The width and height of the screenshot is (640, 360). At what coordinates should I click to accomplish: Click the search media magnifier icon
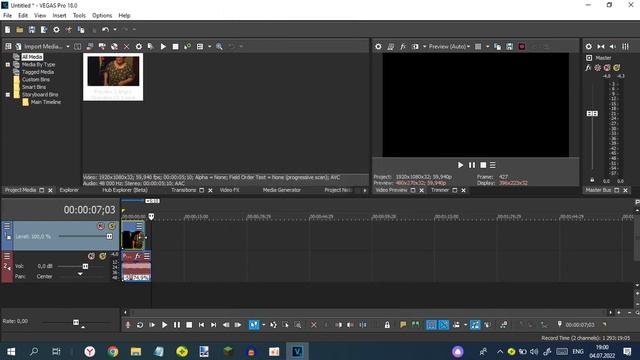tap(219, 47)
